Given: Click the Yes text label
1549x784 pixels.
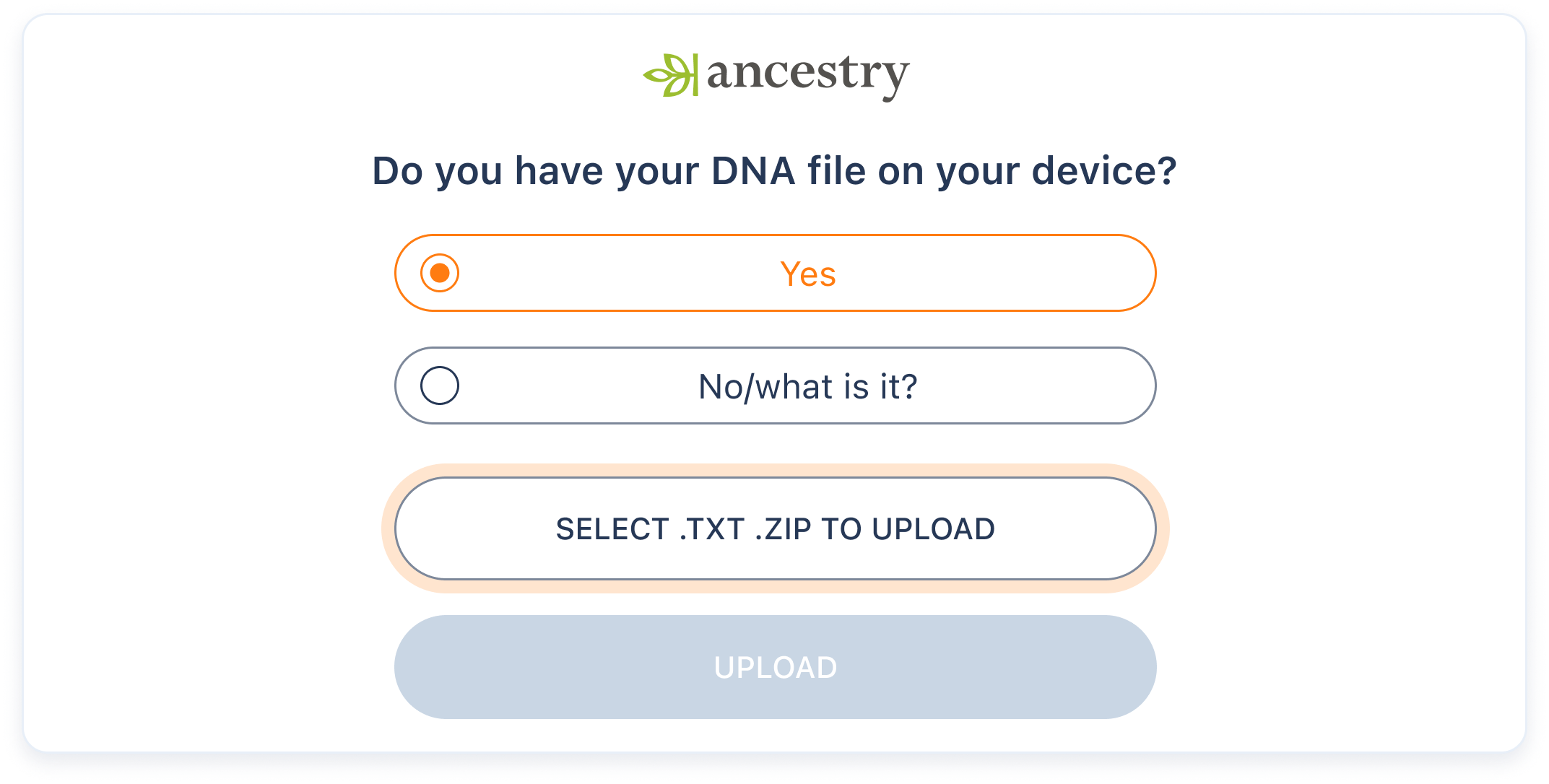Looking at the screenshot, I should point(807,273).
